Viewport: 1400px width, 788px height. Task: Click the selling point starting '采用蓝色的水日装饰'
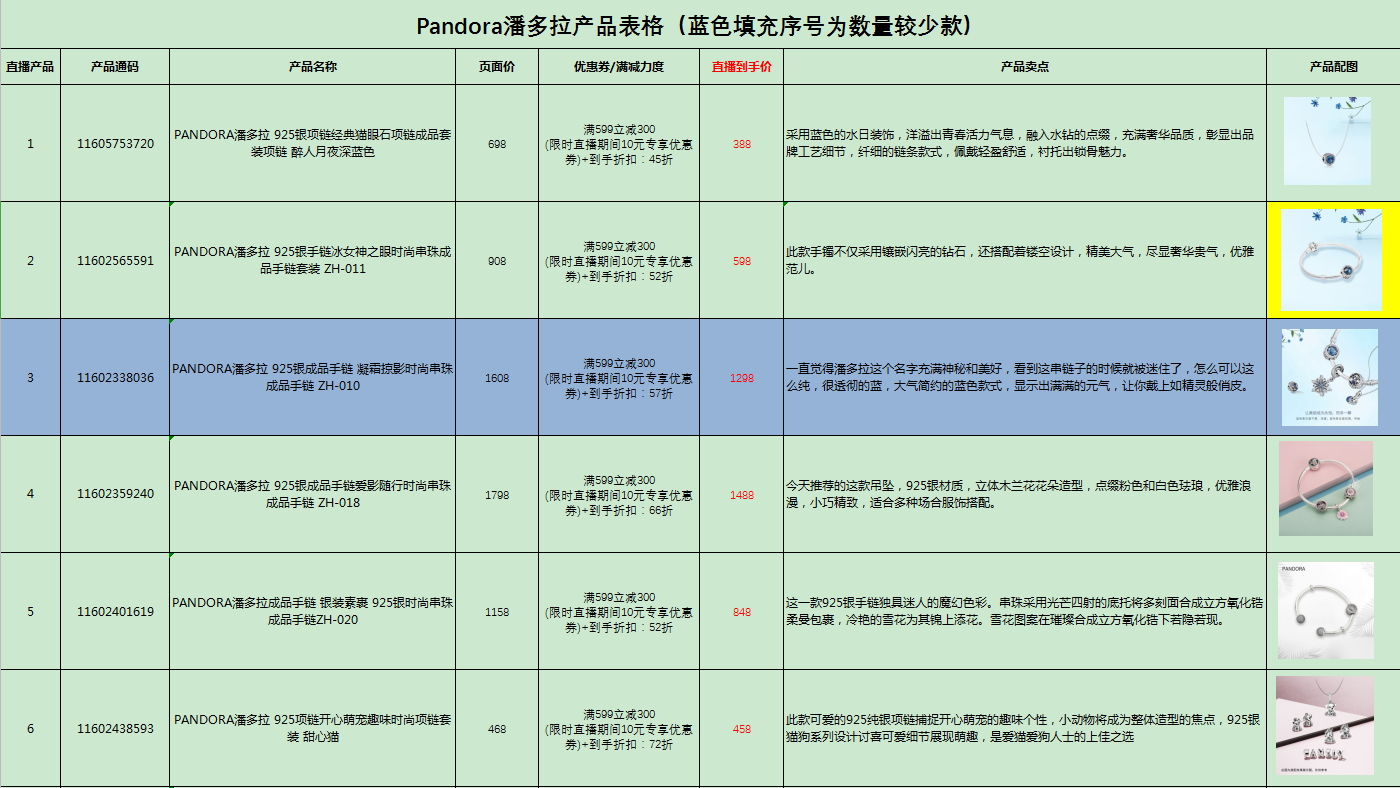tap(1025, 143)
